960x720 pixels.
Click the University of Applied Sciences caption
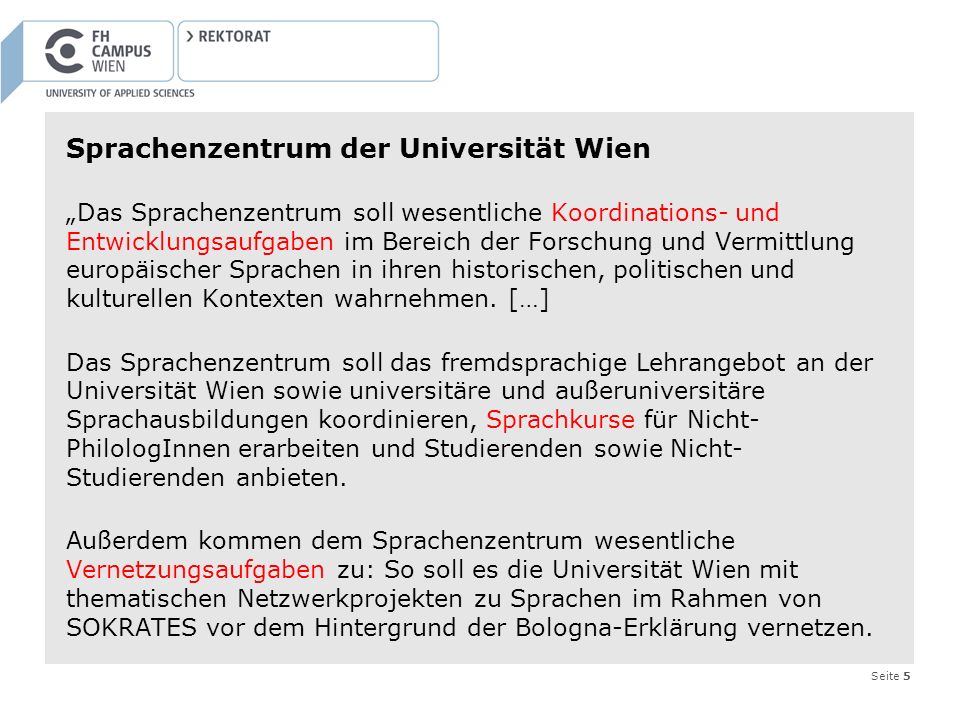(120, 93)
